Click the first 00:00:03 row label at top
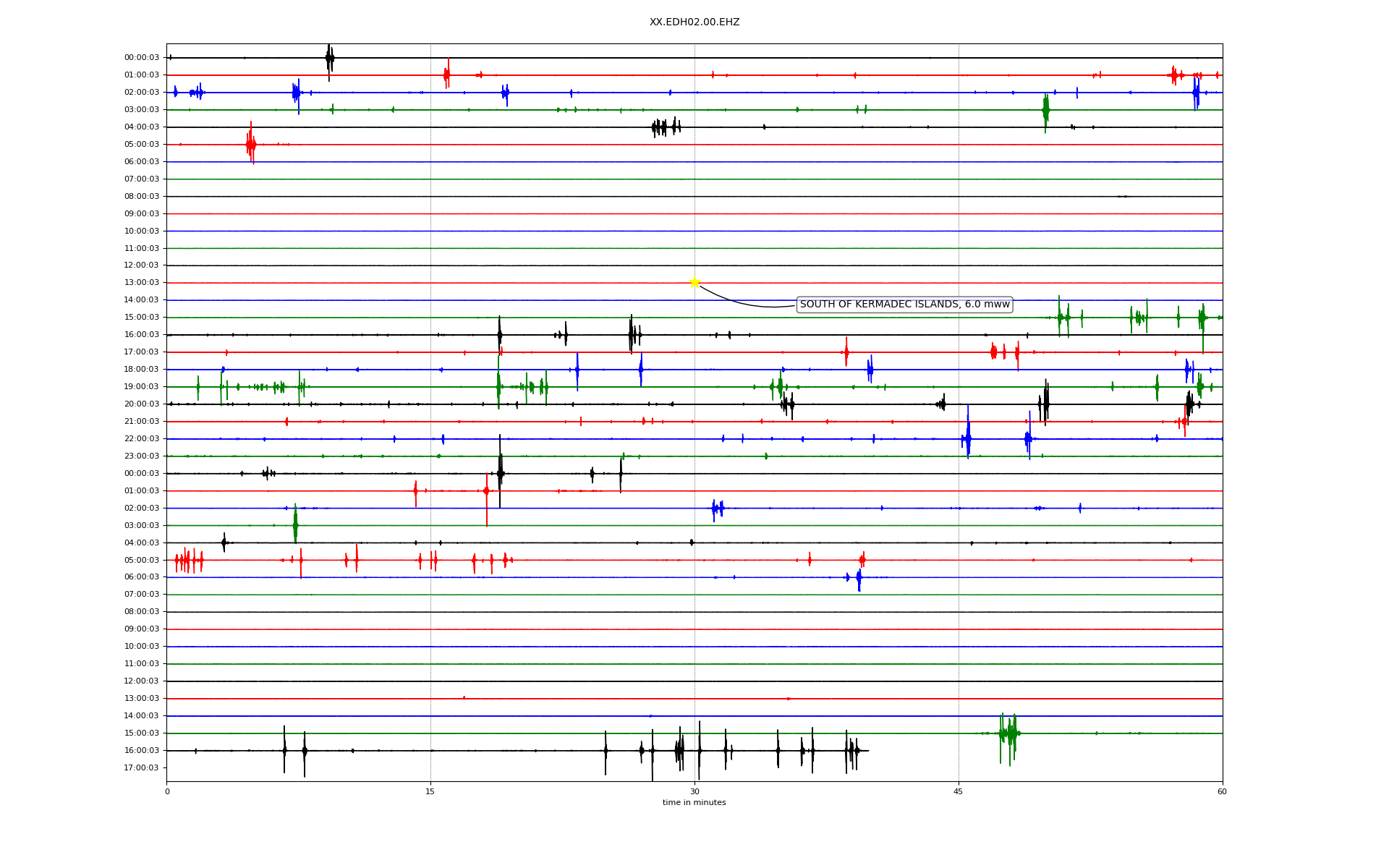This screenshot has width=1389, height=868. coord(142,58)
